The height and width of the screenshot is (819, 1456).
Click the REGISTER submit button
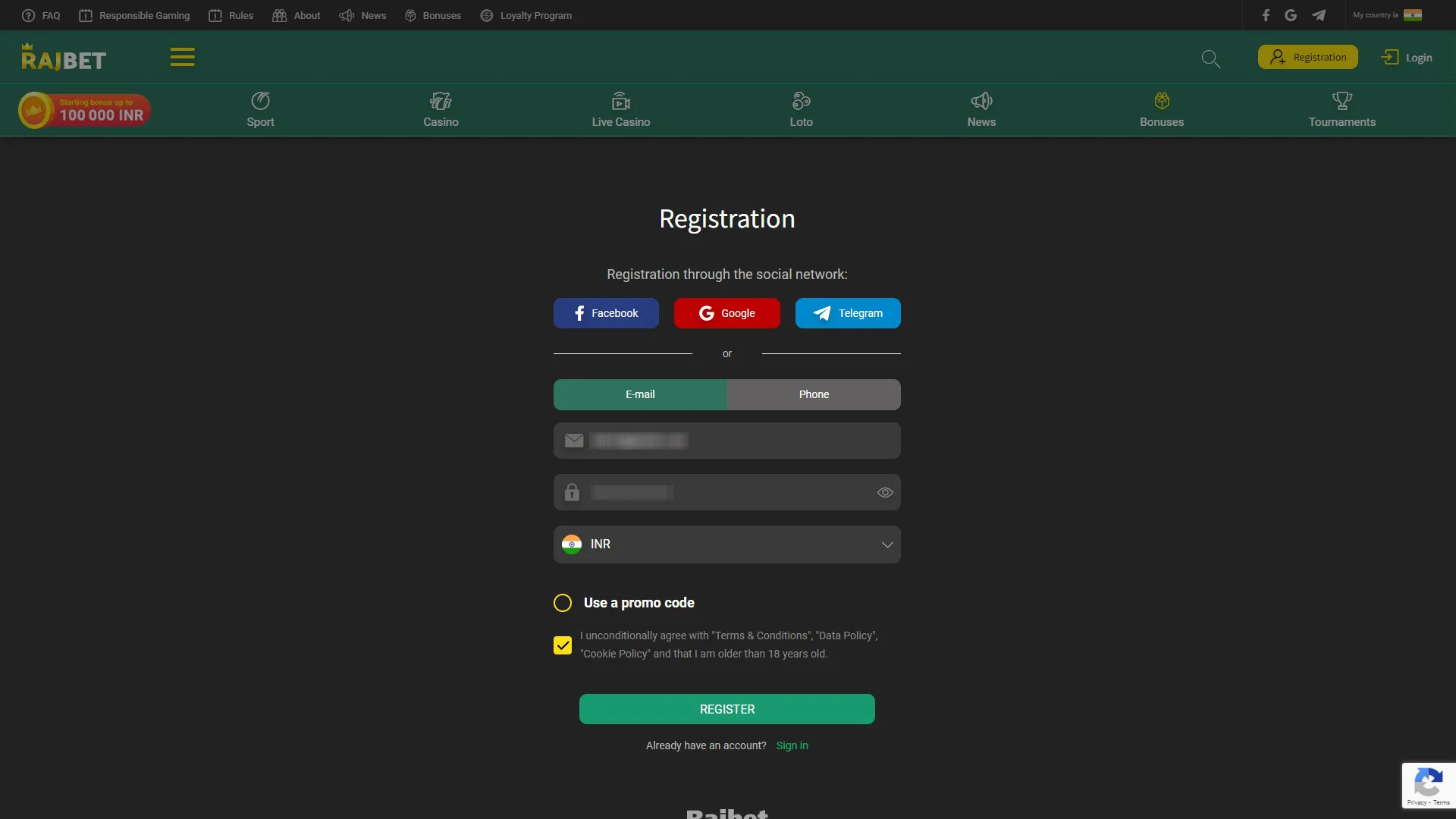(727, 709)
